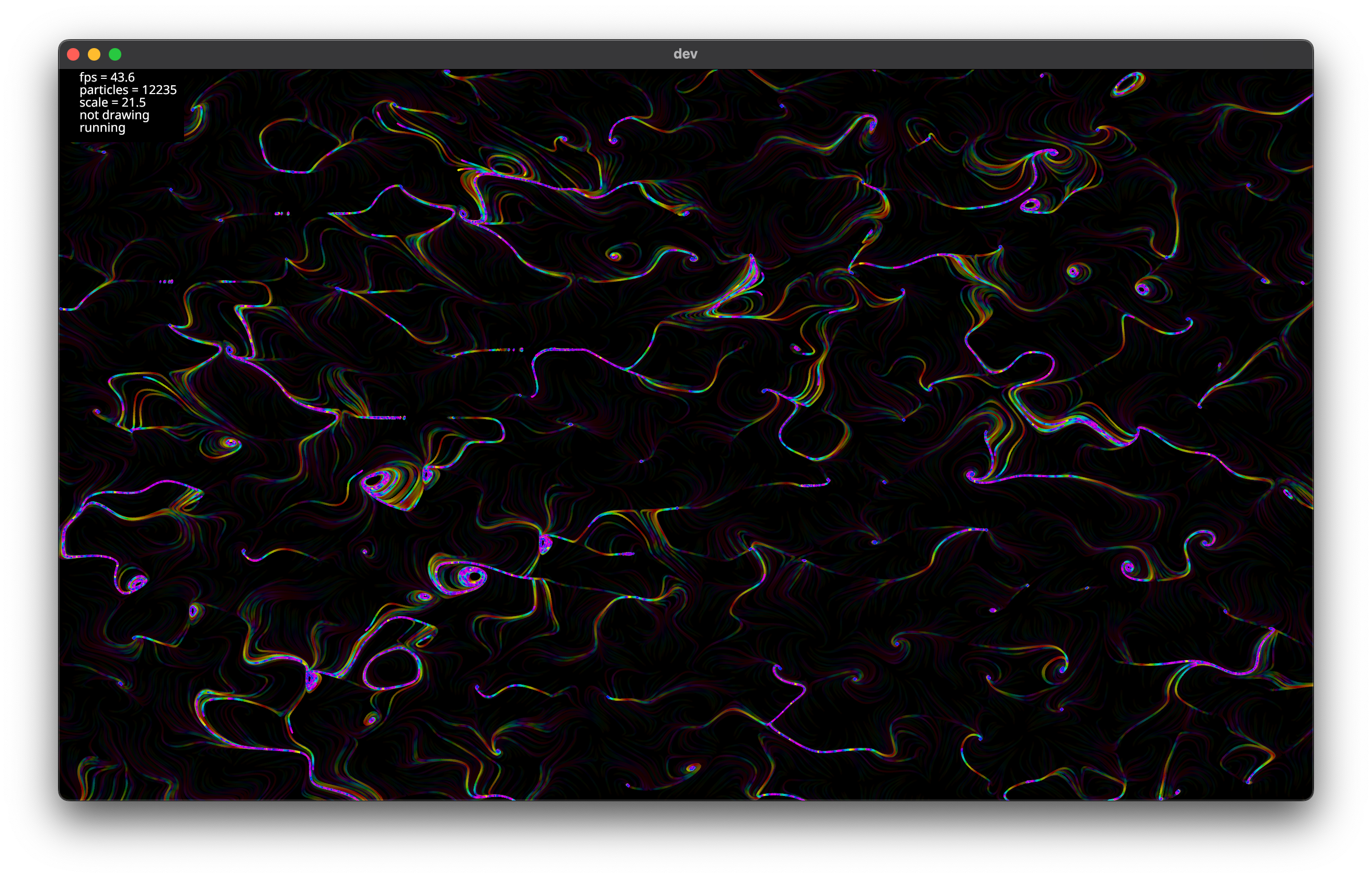Click the 'scale = 21.5' value text
The height and width of the screenshot is (878, 1372).
(x=112, y=102)
